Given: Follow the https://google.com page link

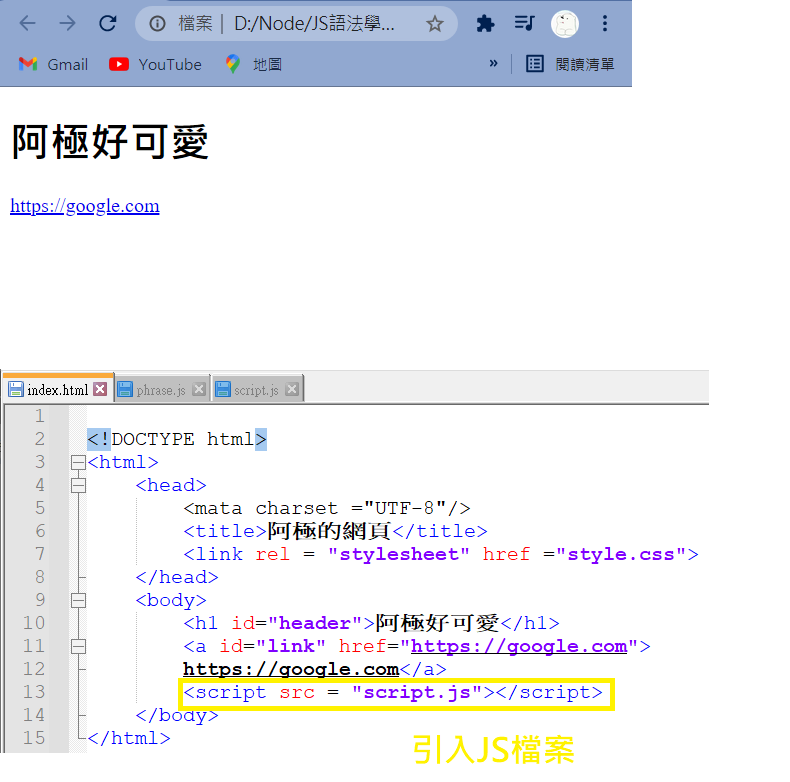Looking at the screenshot, I should 85,206.
